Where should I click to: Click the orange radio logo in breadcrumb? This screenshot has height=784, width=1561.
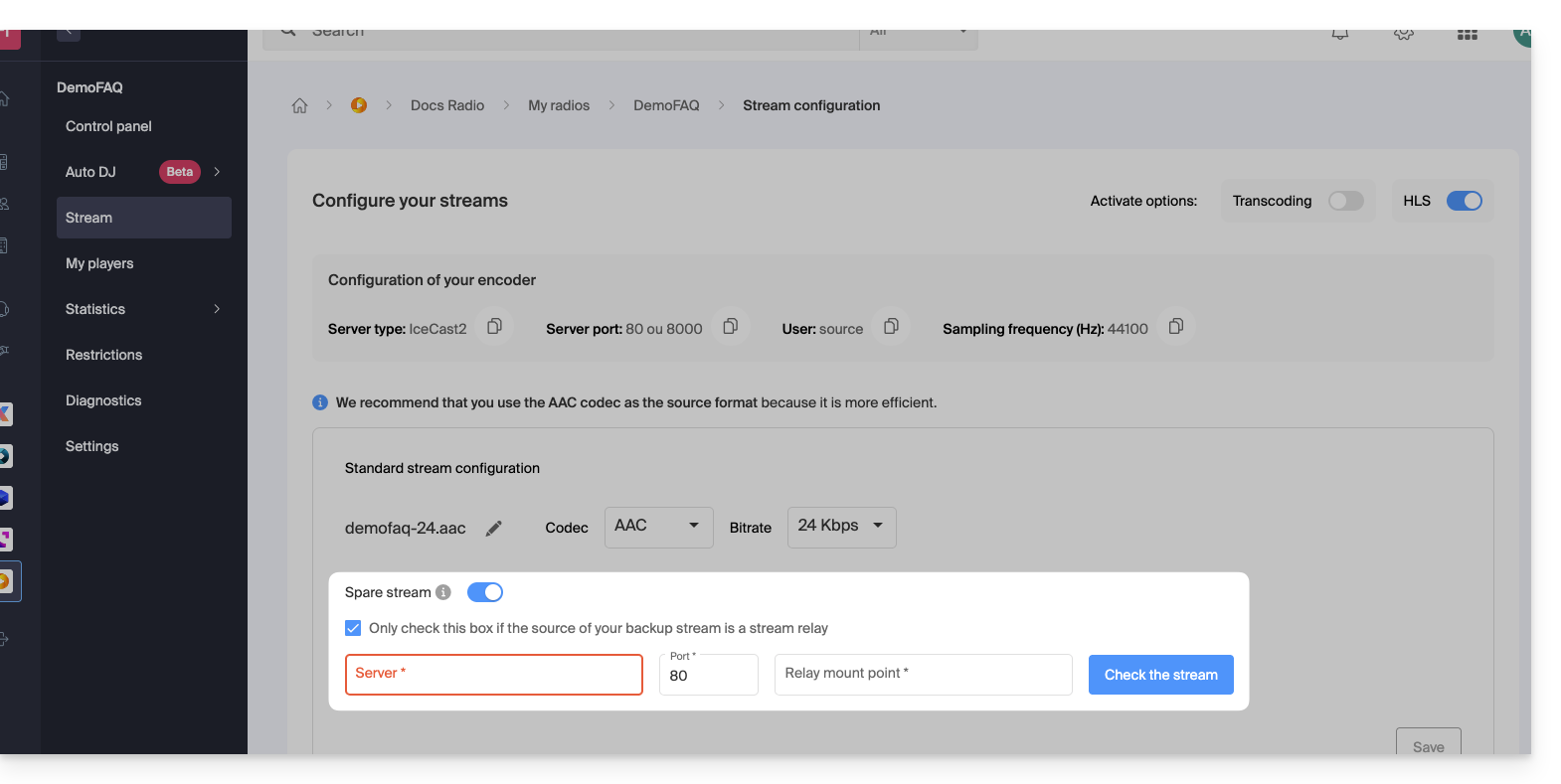(x=359, y=105)
